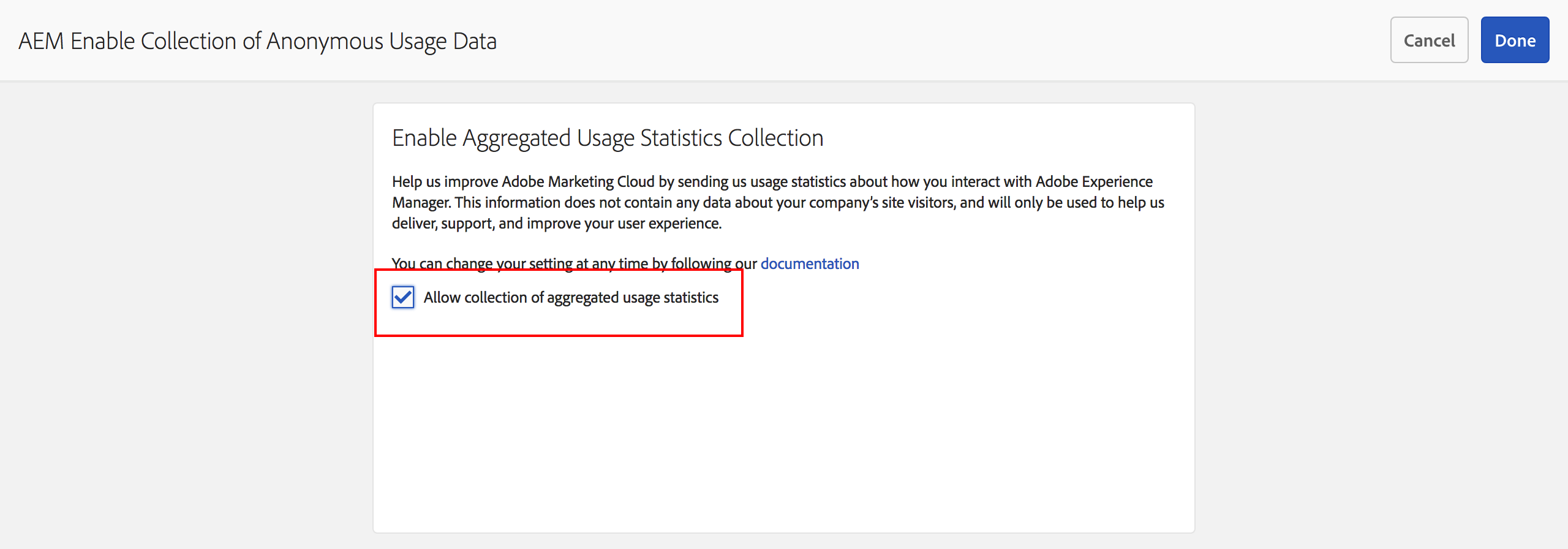This screenshot has width=1568, height=549.
Task: Uncheck the aggregated usage statistics checkbox
Action: [x=403, y=298]
